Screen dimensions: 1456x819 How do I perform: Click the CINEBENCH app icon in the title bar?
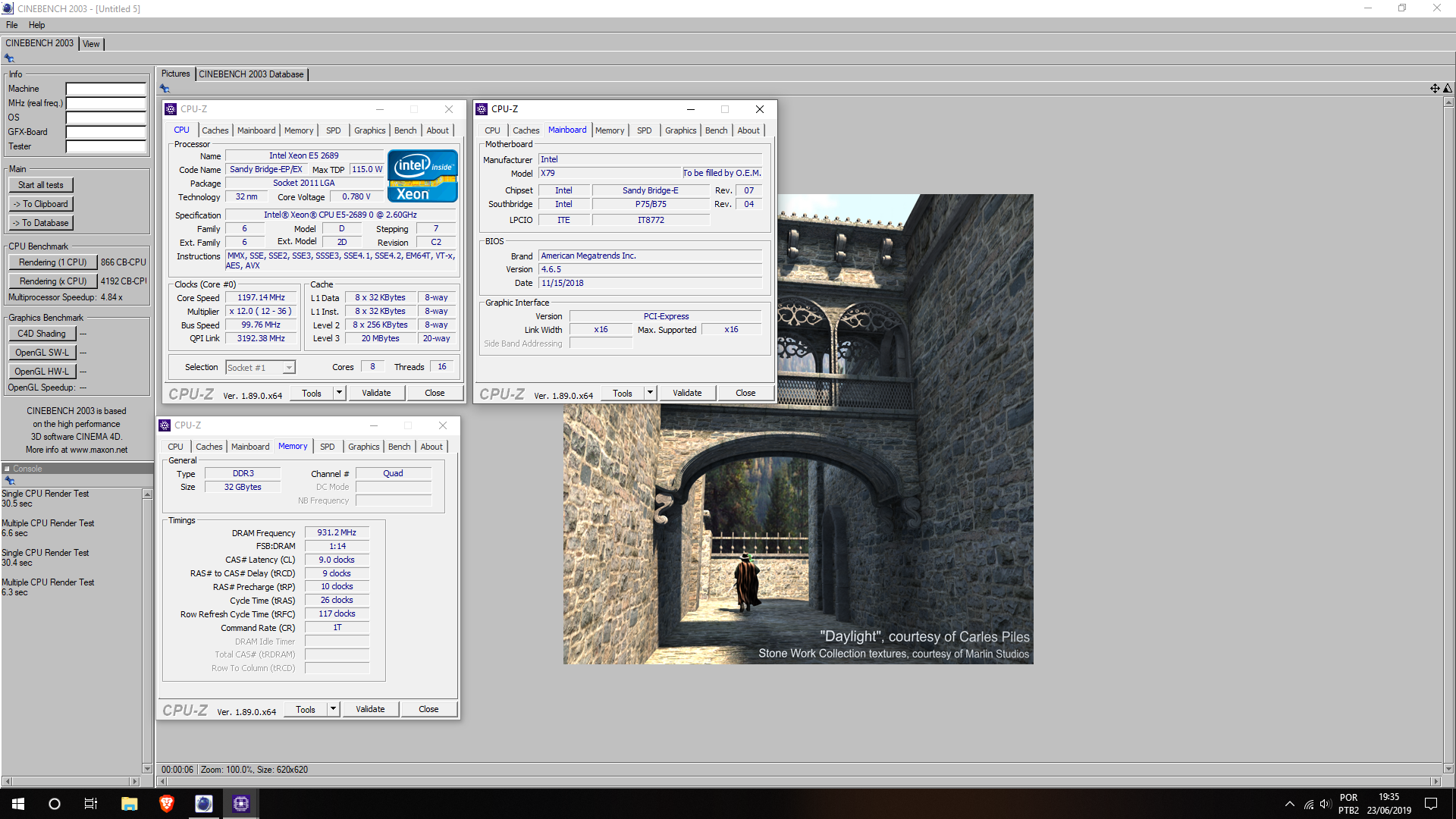tap(8, 8)
